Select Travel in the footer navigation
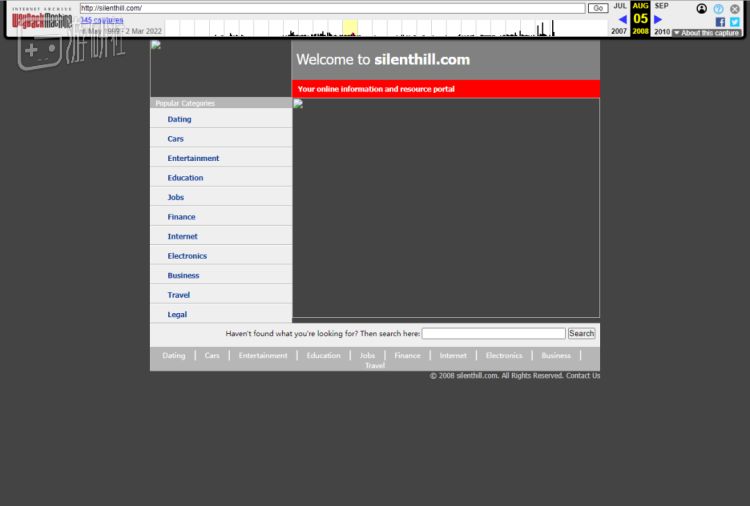This screenshot has width=750, height=506. click(375, 365)
